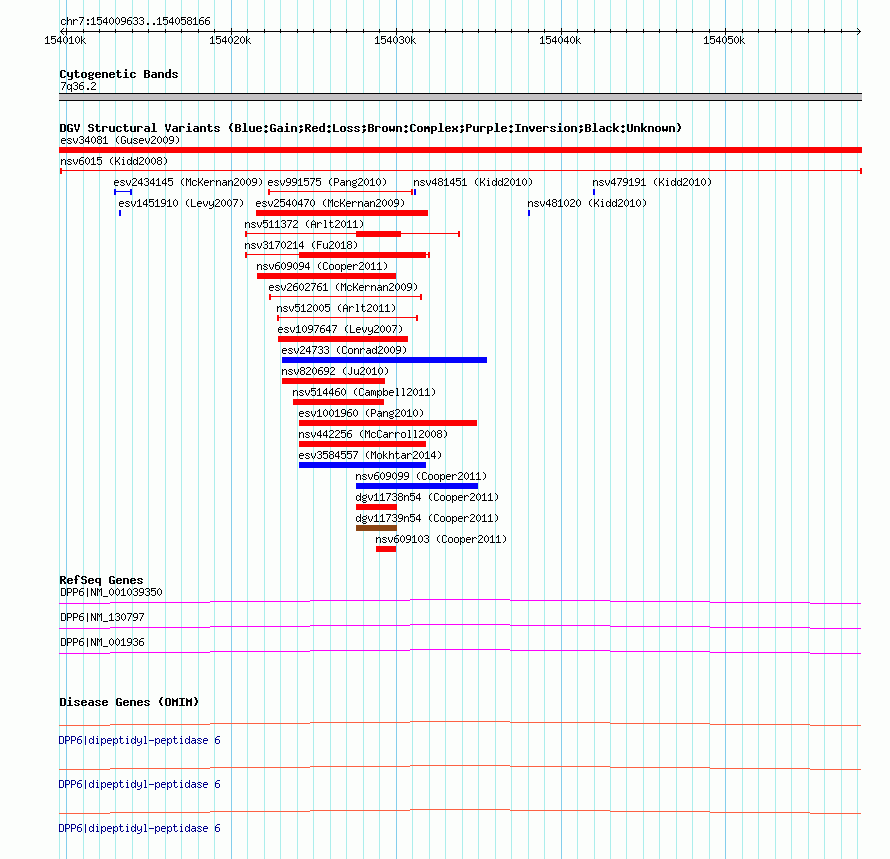Click the brown dgv11739n54 complex bar

[376, 528]
